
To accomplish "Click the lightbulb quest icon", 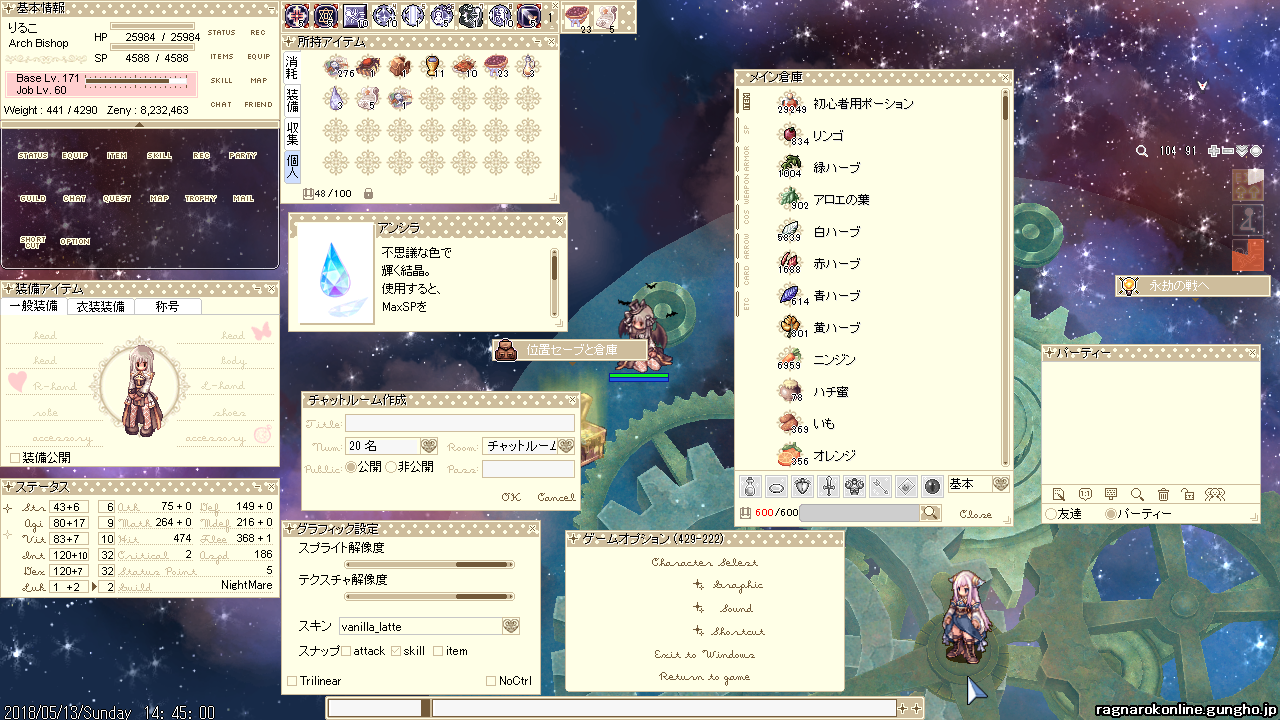I will tap(1129, 286).
